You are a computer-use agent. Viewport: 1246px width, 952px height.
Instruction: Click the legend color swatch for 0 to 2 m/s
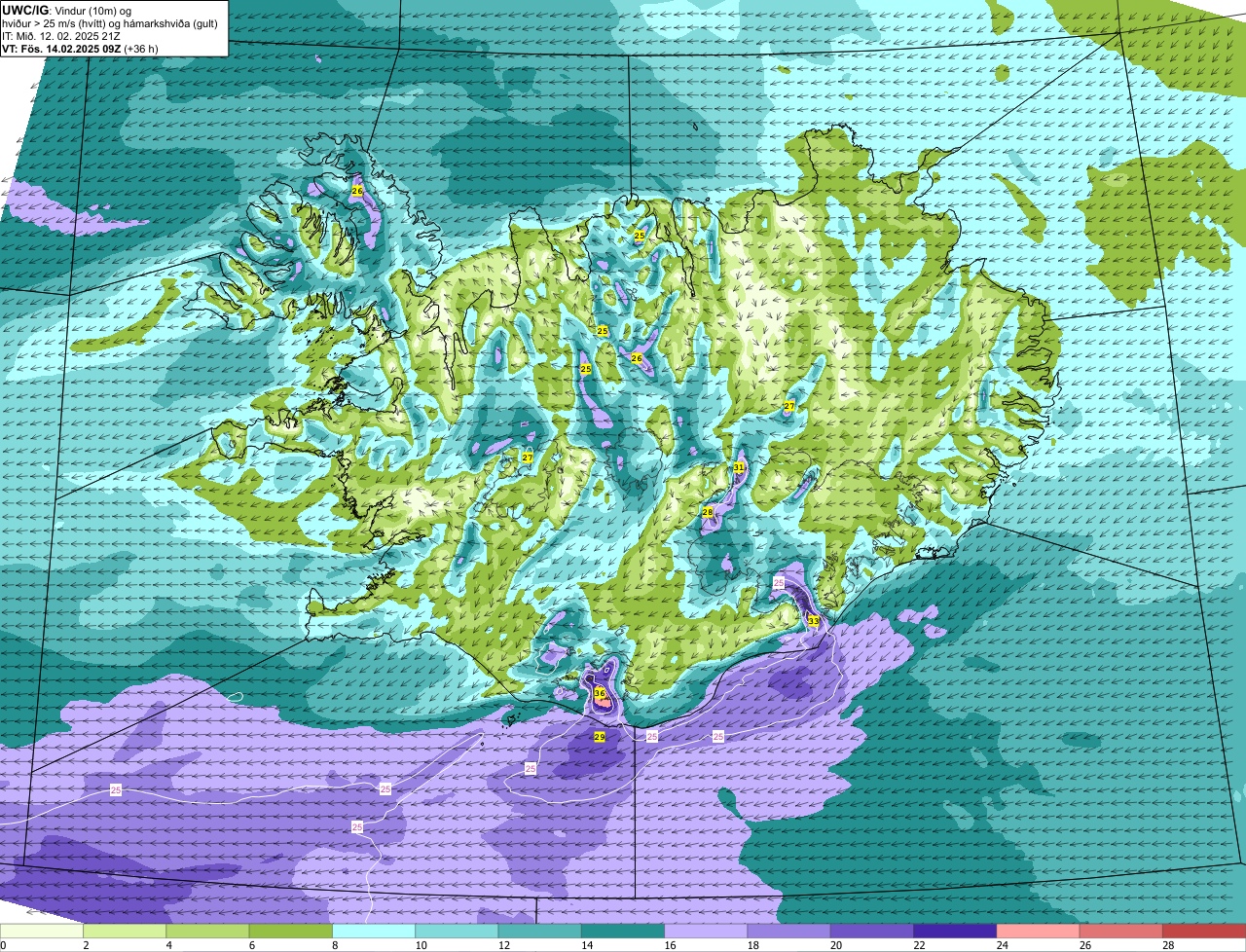click(x=42, y=931)
